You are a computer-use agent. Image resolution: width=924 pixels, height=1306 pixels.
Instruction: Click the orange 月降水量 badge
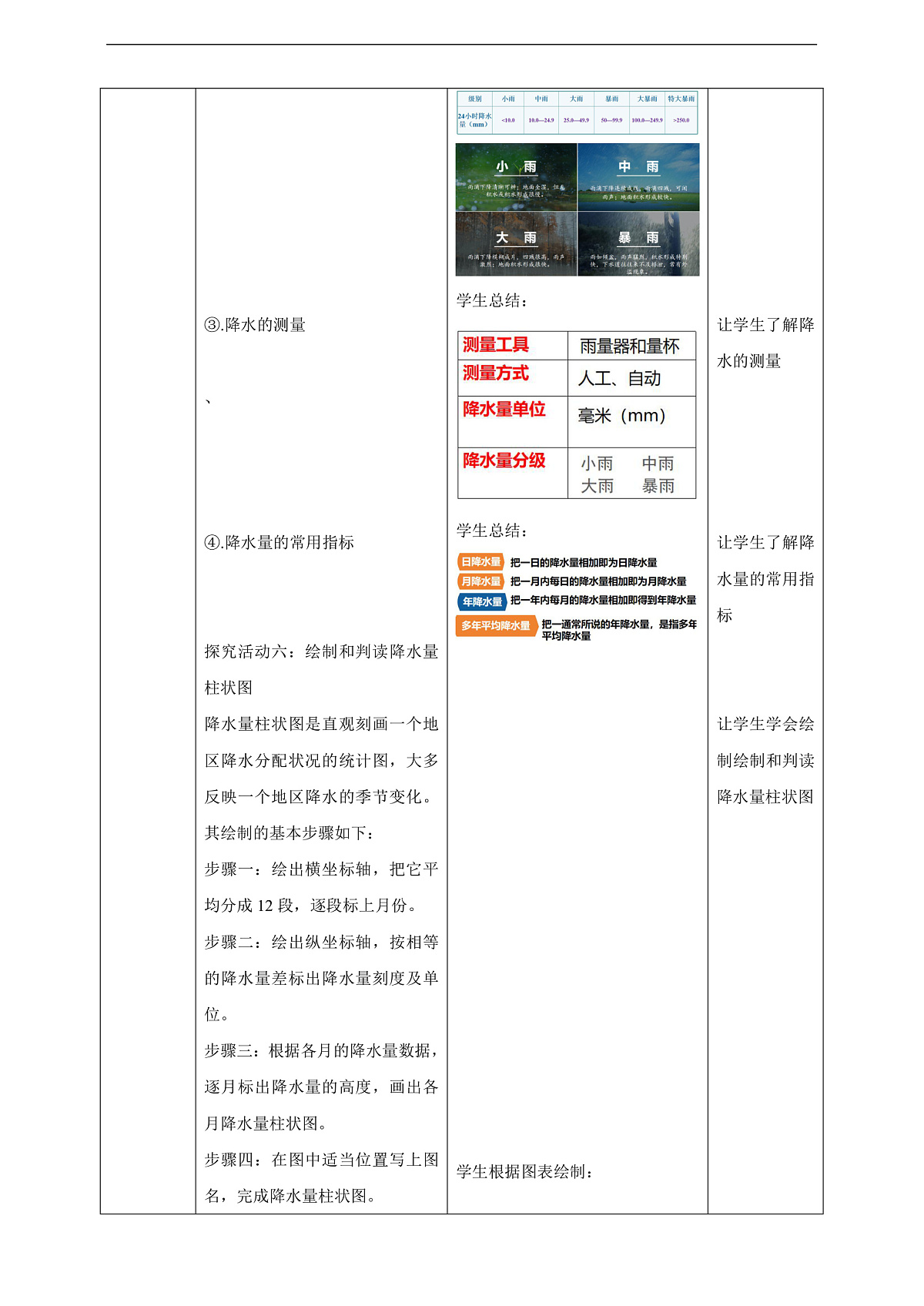[x=481, y=581]
